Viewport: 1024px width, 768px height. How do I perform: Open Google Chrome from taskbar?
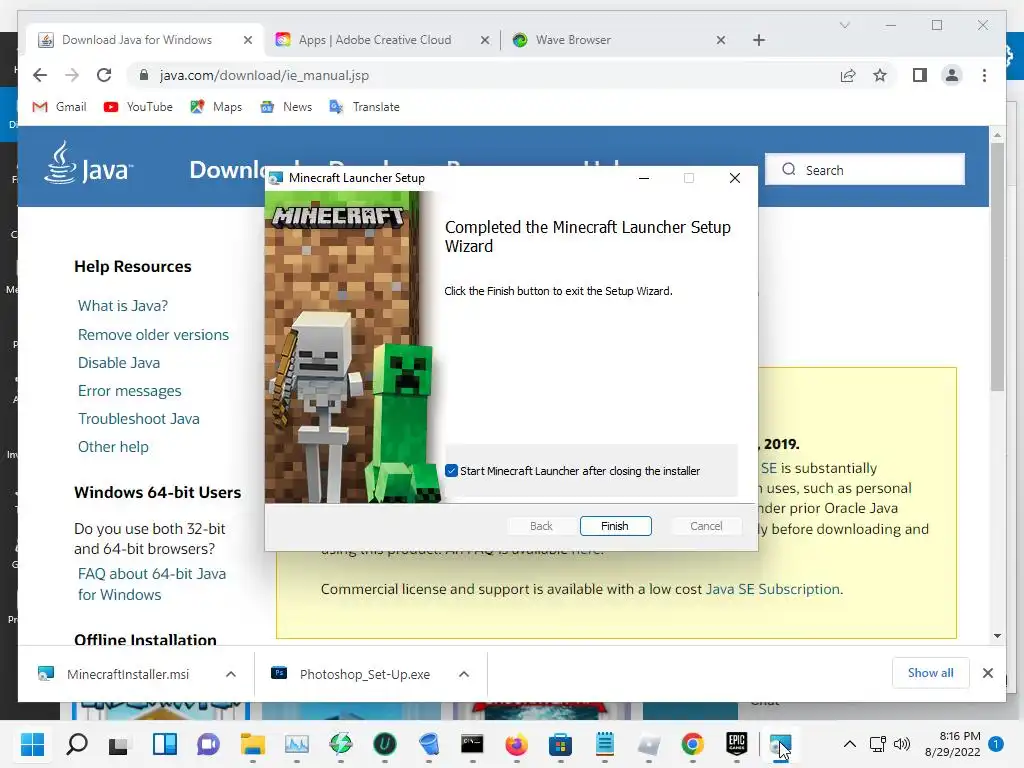[x=692, y=744]
